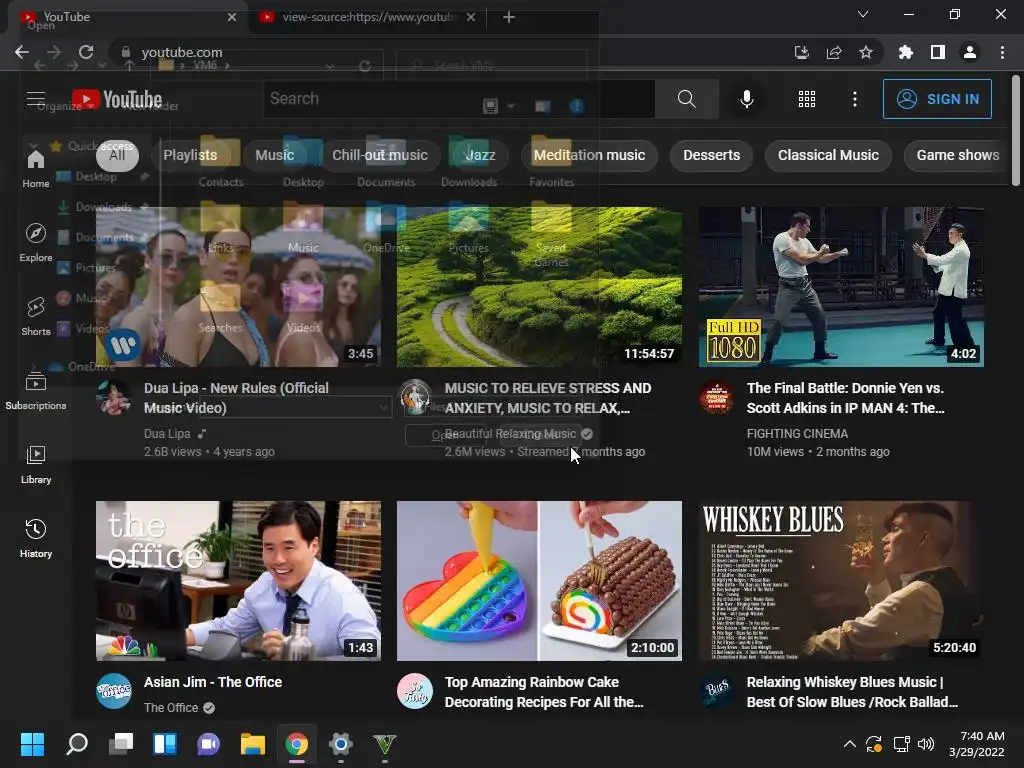Switch to the view-source browser tab
Image resolution: width=1024 pixels, height=768 pixels.
click(x=367, y=17)
